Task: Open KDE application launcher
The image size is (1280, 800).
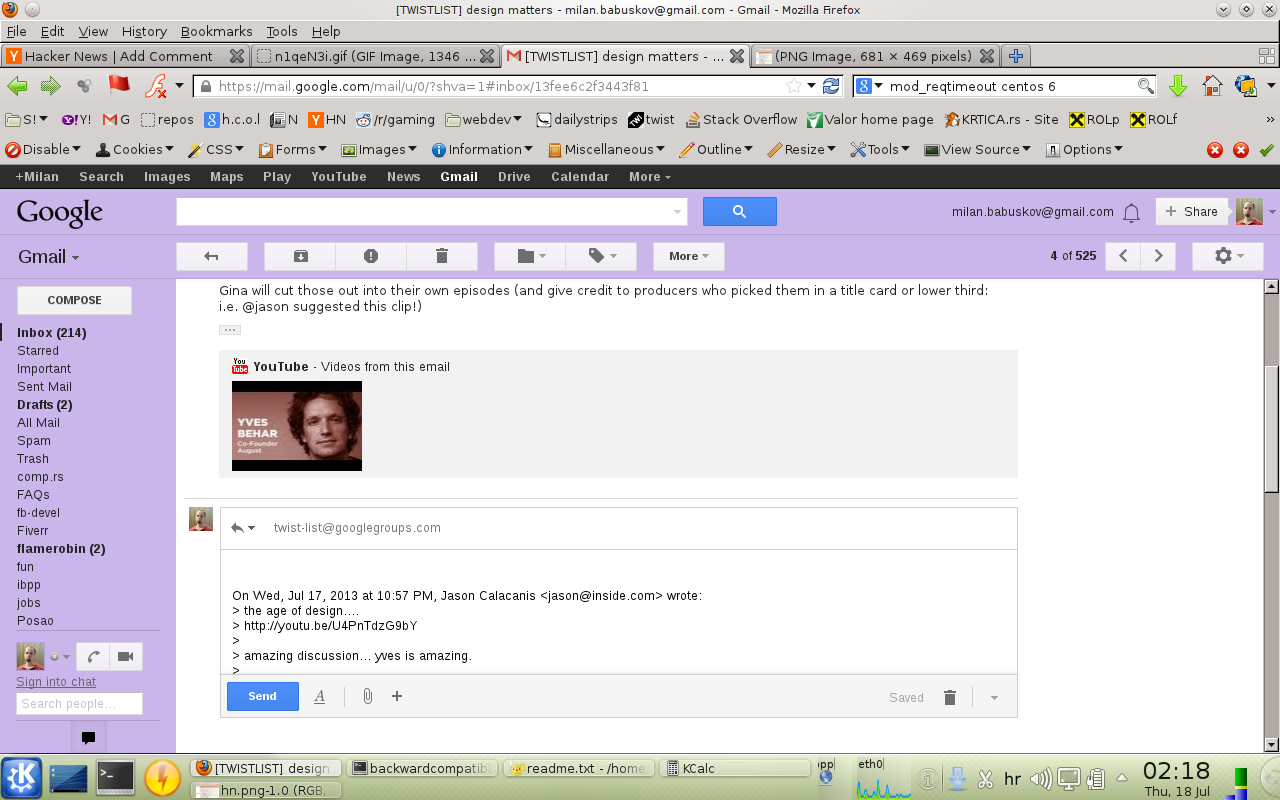Action: point(21,777)
